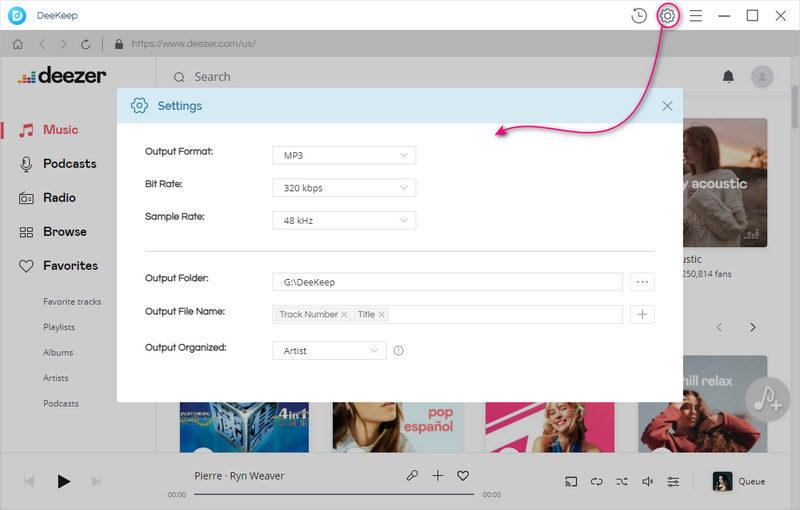Screen dimensions: 800x510
Task: Expand Output Organized Artist dropdown
Action: coord(329,351)
